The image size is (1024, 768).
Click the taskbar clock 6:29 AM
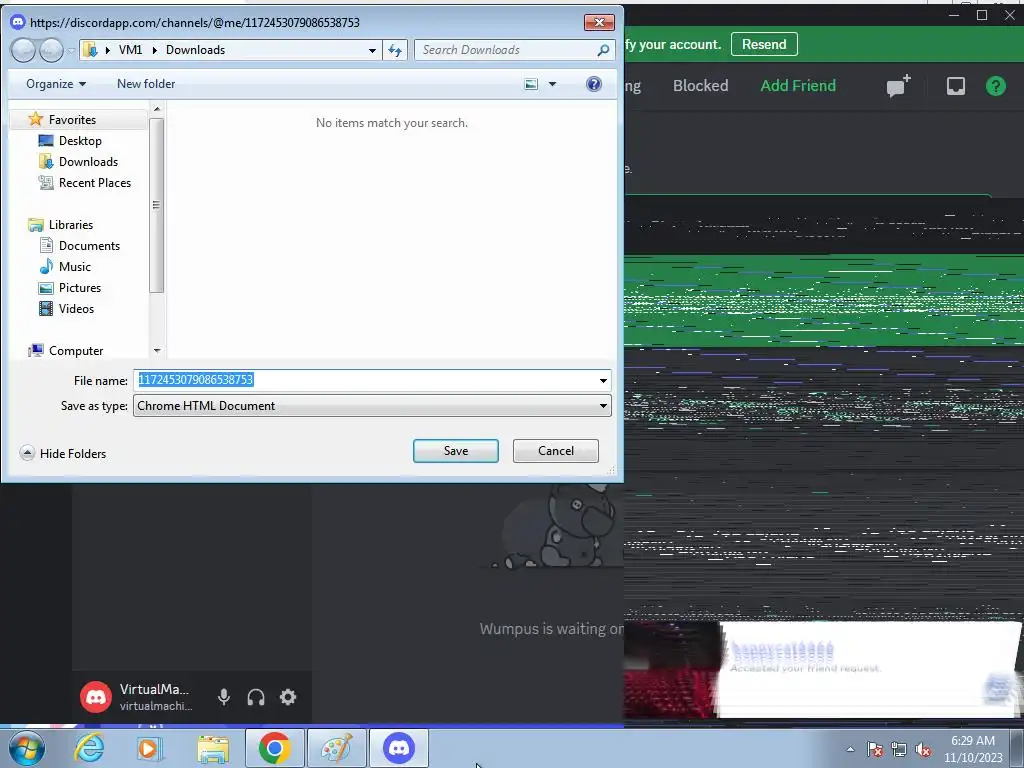(972, 749)
